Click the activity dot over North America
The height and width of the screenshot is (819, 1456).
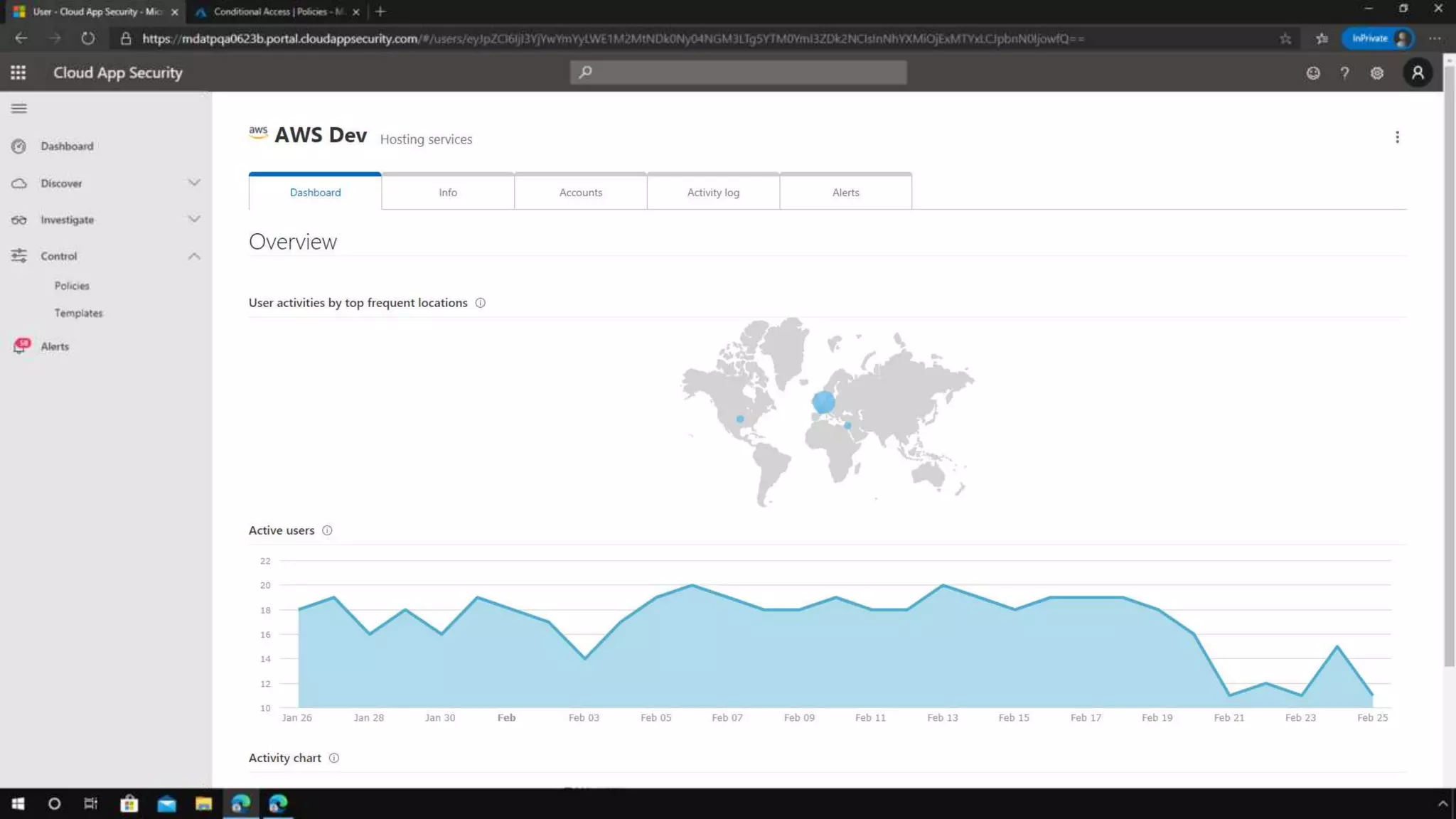[740, 419]
